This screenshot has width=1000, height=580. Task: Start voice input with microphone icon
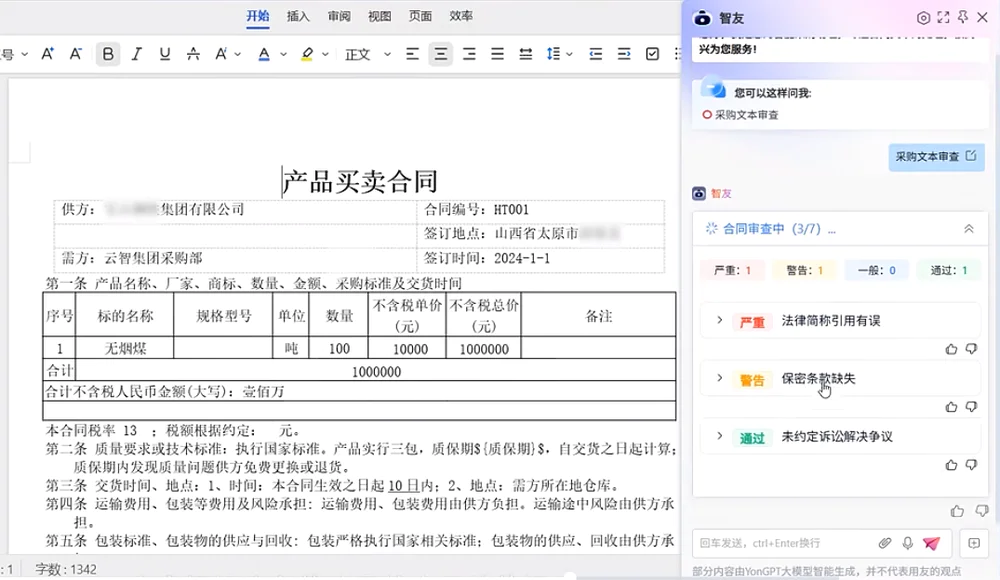point(908,543)
